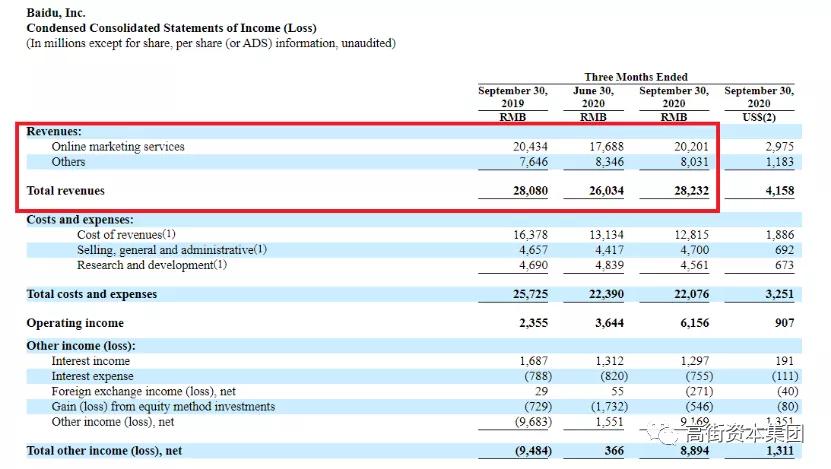Select the 'Interest expense' row label
The height and width of the screenshot is (469, 831).
click(x=92, y=377)
